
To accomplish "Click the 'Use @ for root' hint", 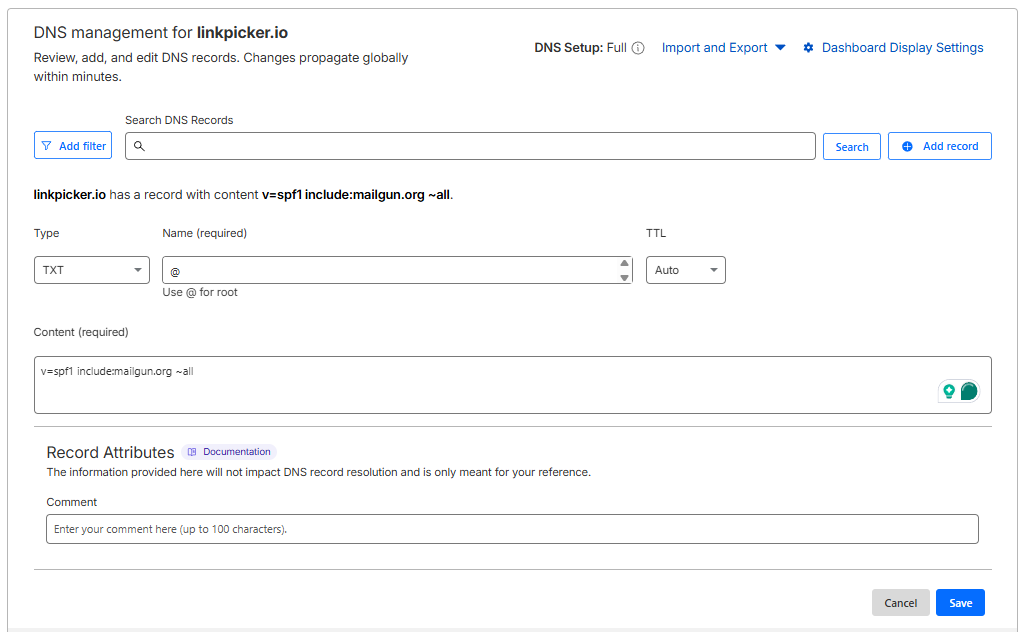I will point(200,292).
